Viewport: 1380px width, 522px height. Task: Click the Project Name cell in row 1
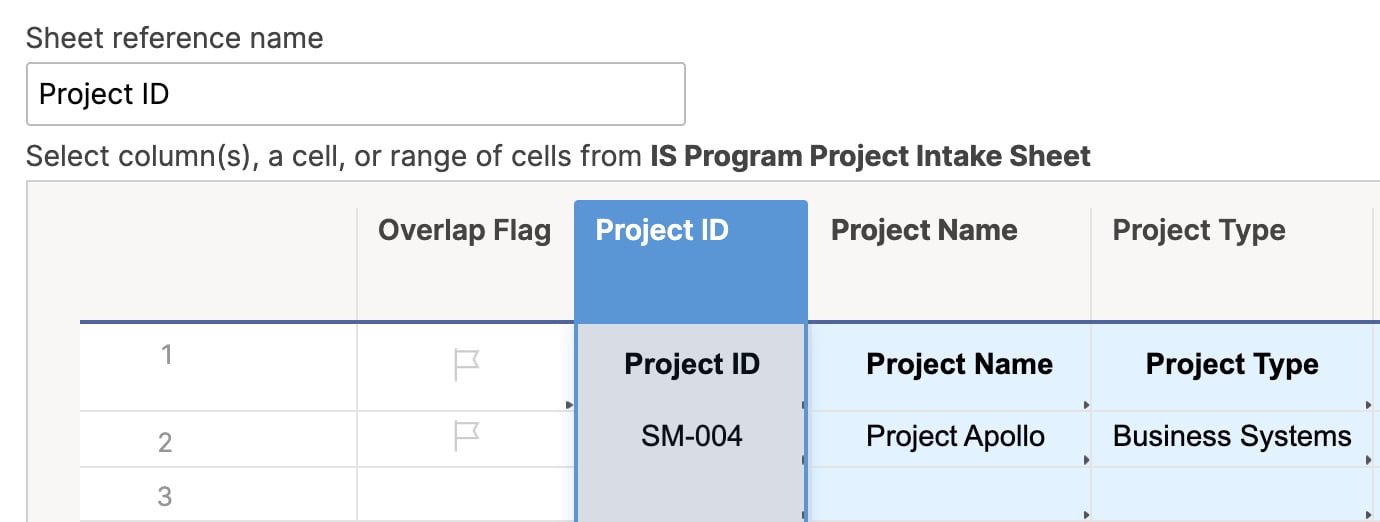click(x=958, y=365)
